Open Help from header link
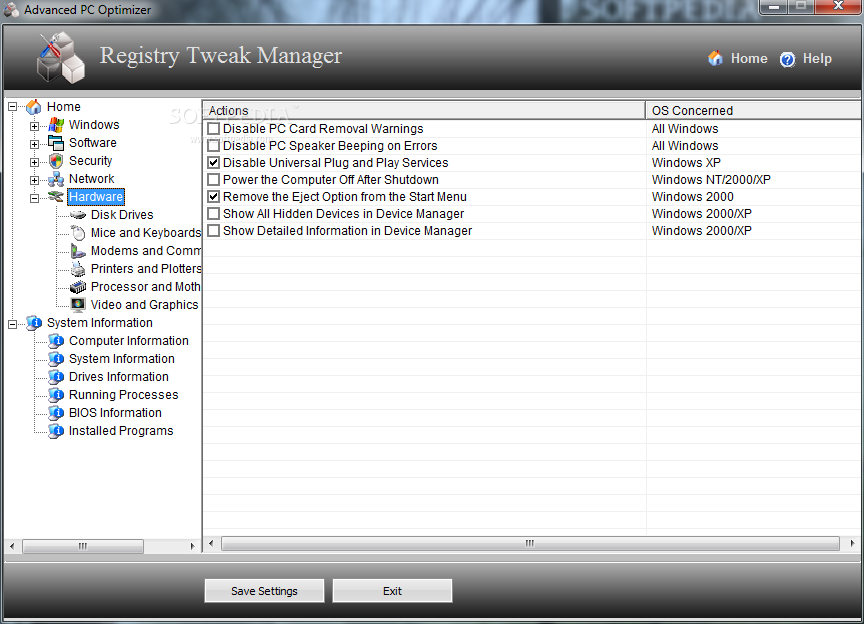This screenshot has height=624, width=864. (817, 58)
